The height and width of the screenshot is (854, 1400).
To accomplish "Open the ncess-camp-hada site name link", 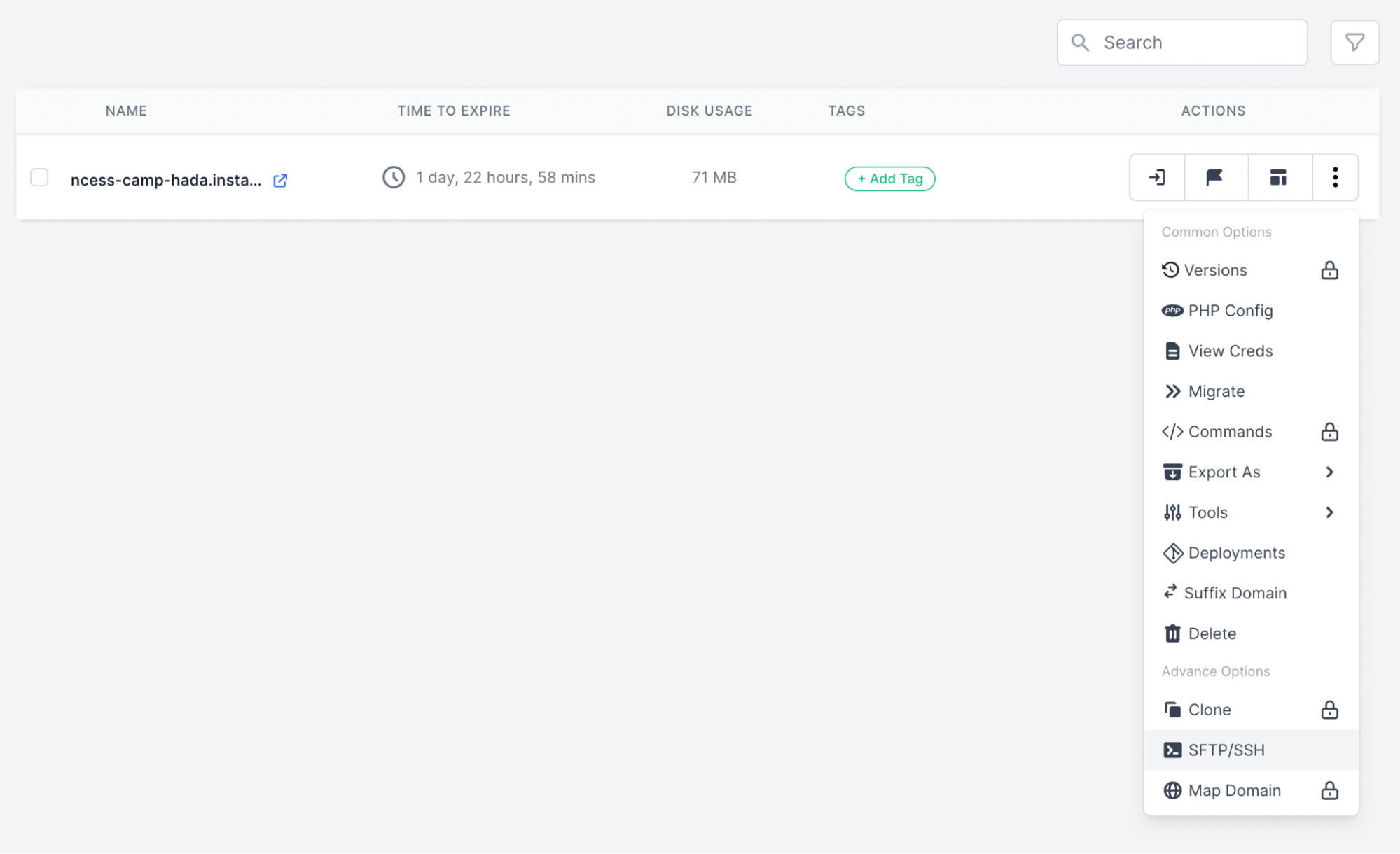I will (x=166, y=179).
